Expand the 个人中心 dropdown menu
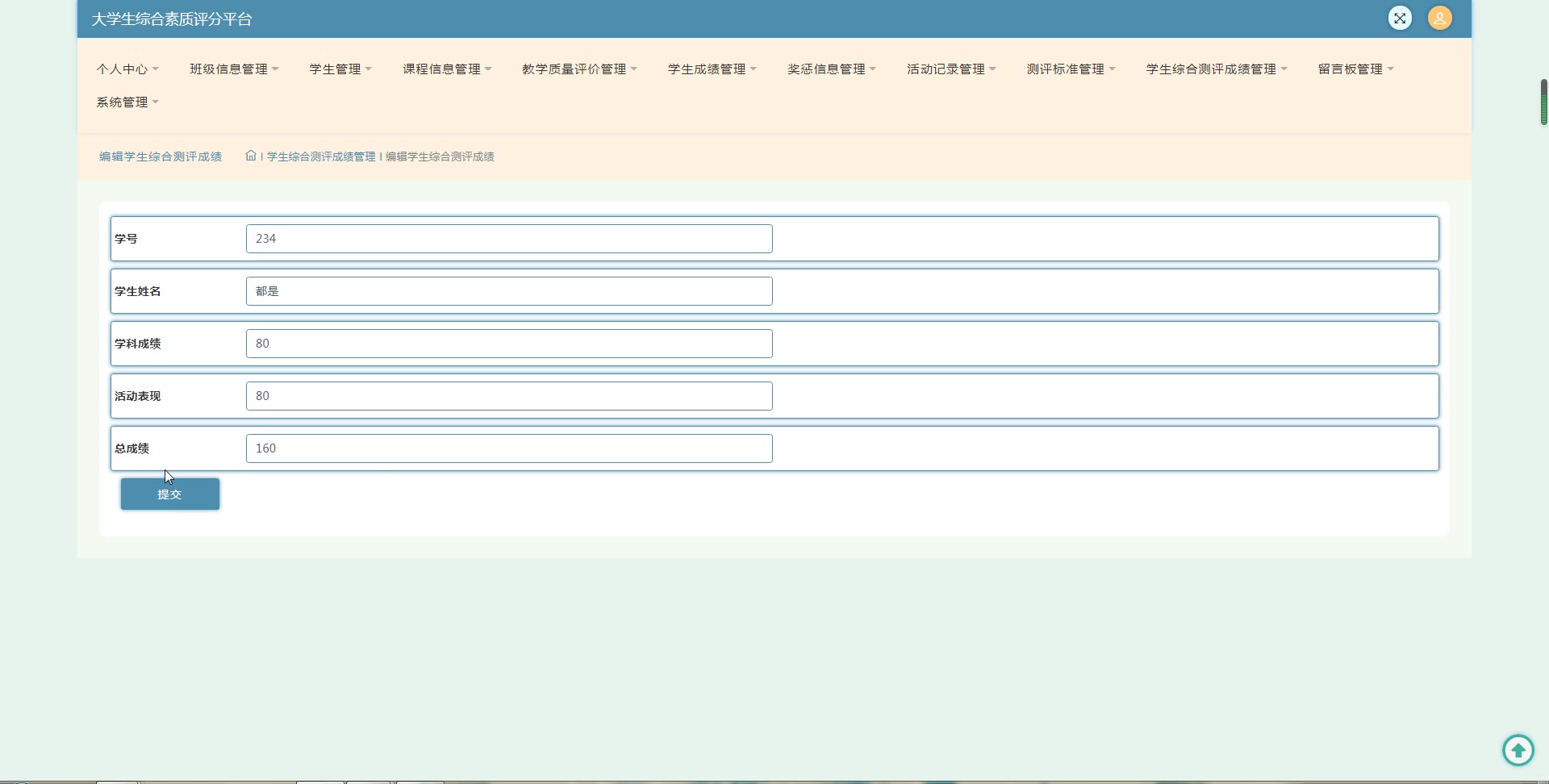The height and width of the screenshot is (784, 1549). [x=127, y=69]
